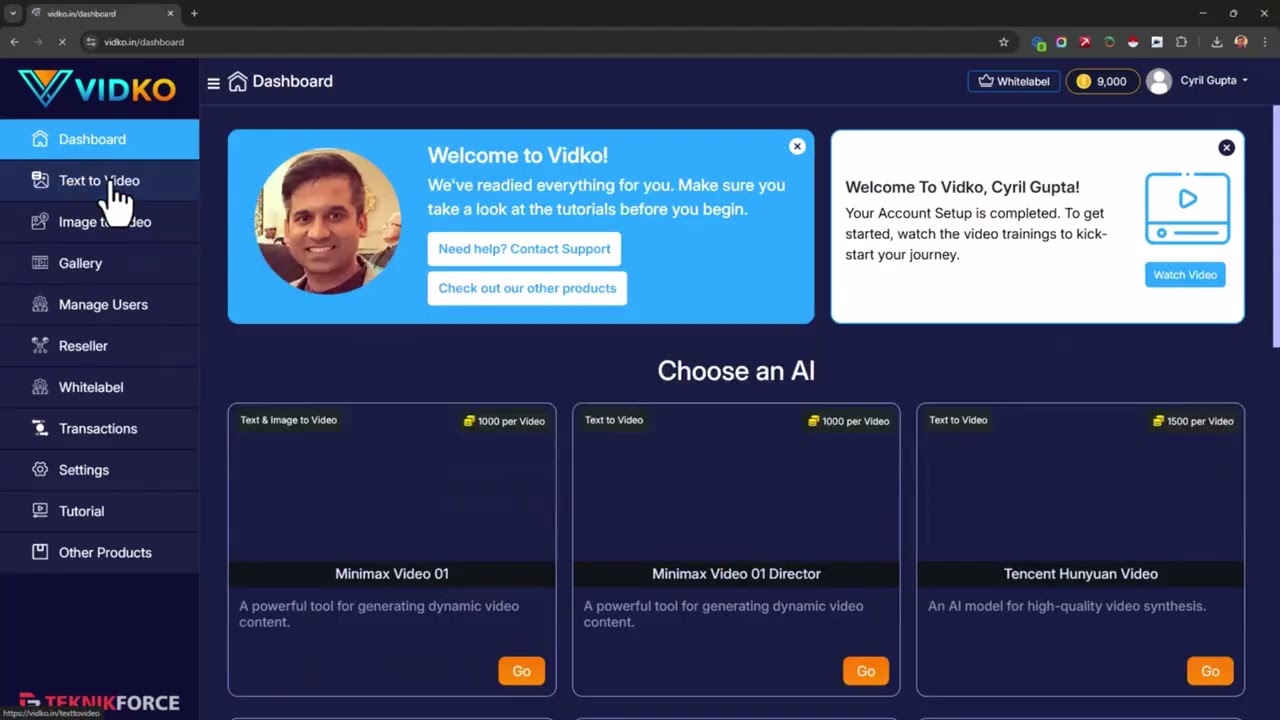Screen dimensions: 1280x720
Task: Go back with the browser back arrow
Action: (x=14, y=42)
